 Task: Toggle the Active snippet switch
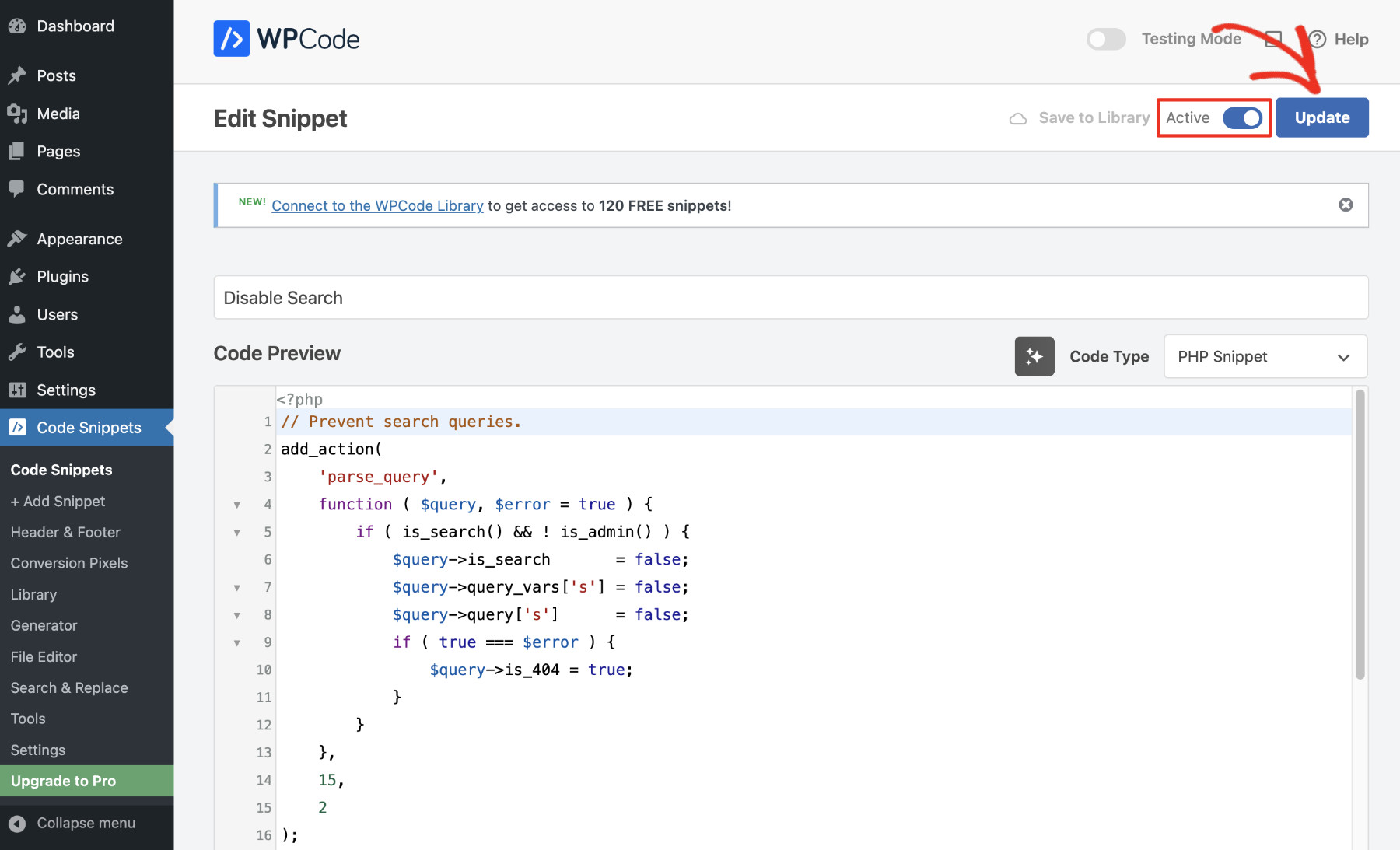pyautogui.click(x=1241, y=118)
